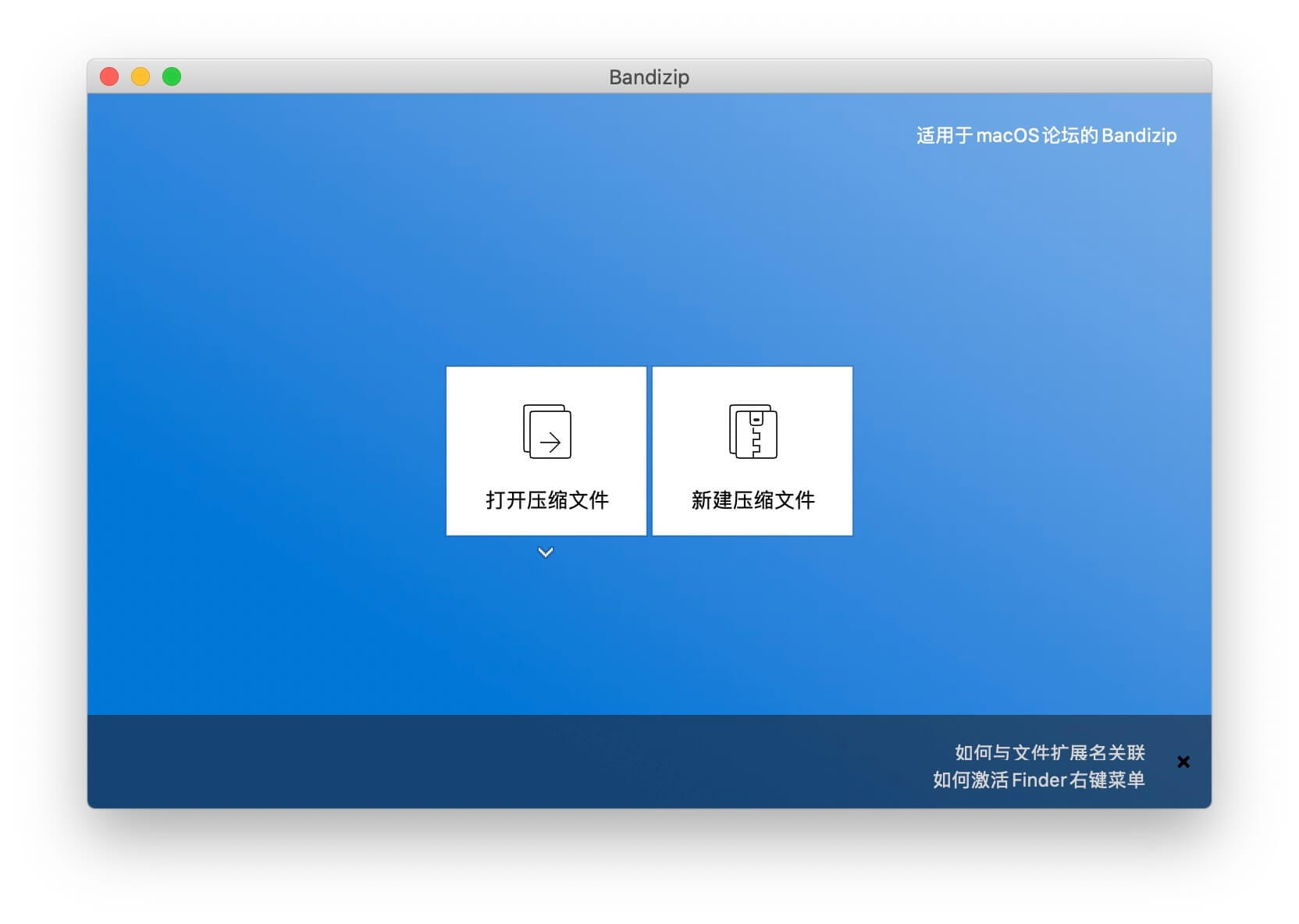Image resolution: width=1299 pixels, height=924 pixels.
Task: Open the 如何与文件扩展名关联 help link
Action: (1050, 752)
